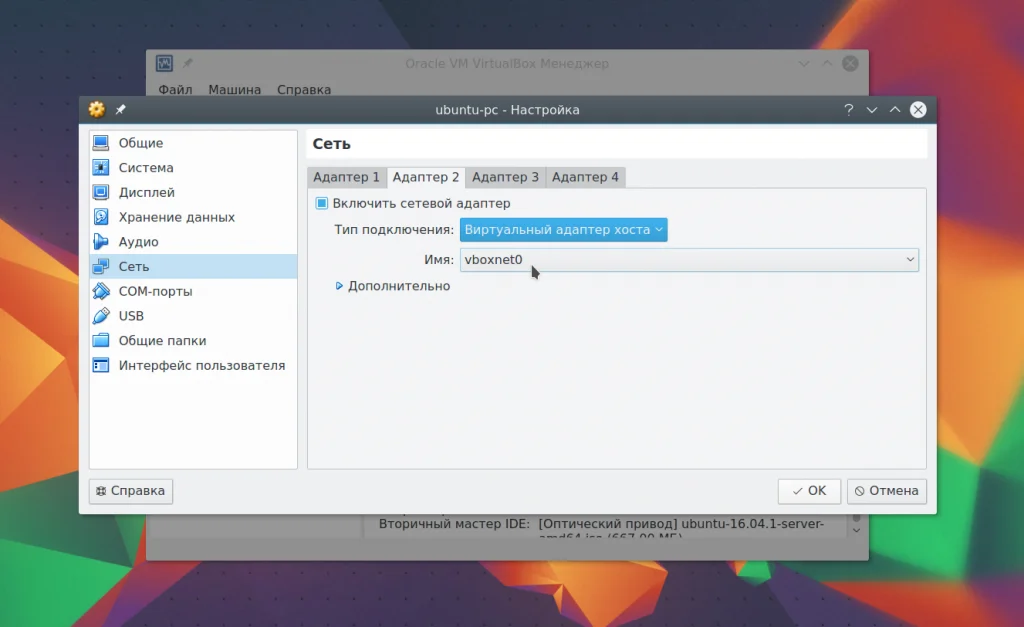Go to Хранение данных settings
Screen dimensions: 1024x627
(193, 217)
